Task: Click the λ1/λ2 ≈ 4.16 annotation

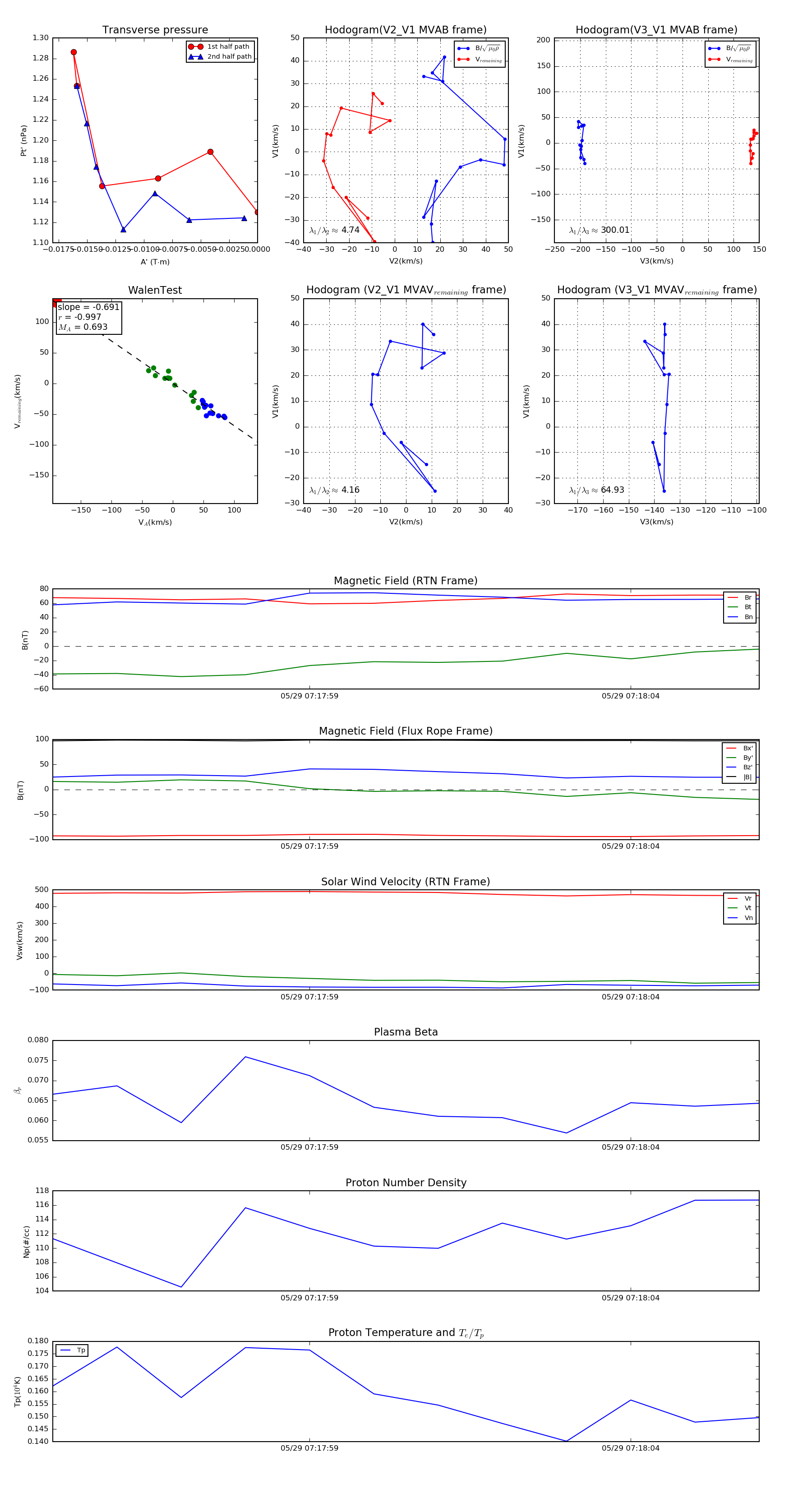Action: (x=334, y=490)
